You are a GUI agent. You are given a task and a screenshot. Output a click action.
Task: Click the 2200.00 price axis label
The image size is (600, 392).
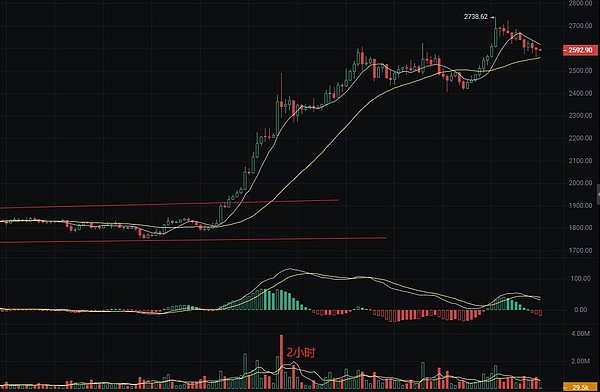click(580, 138)
